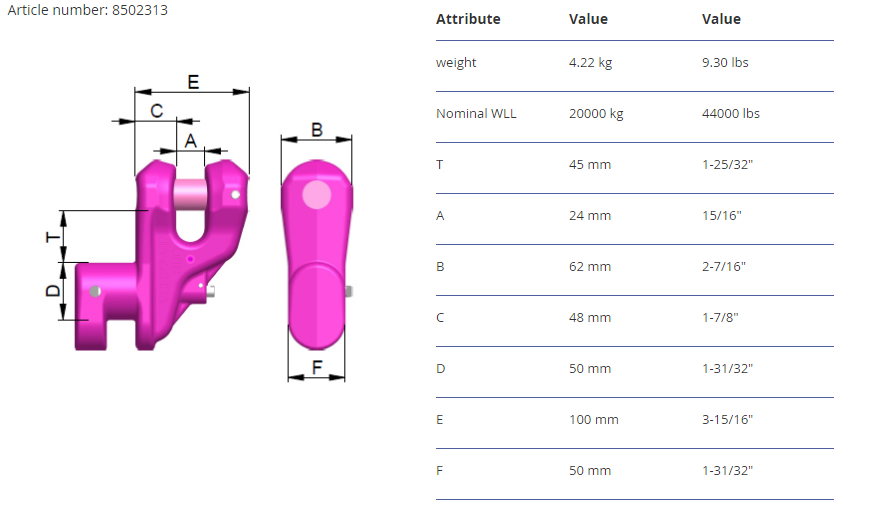Click dimension label F below the side view

316,367
